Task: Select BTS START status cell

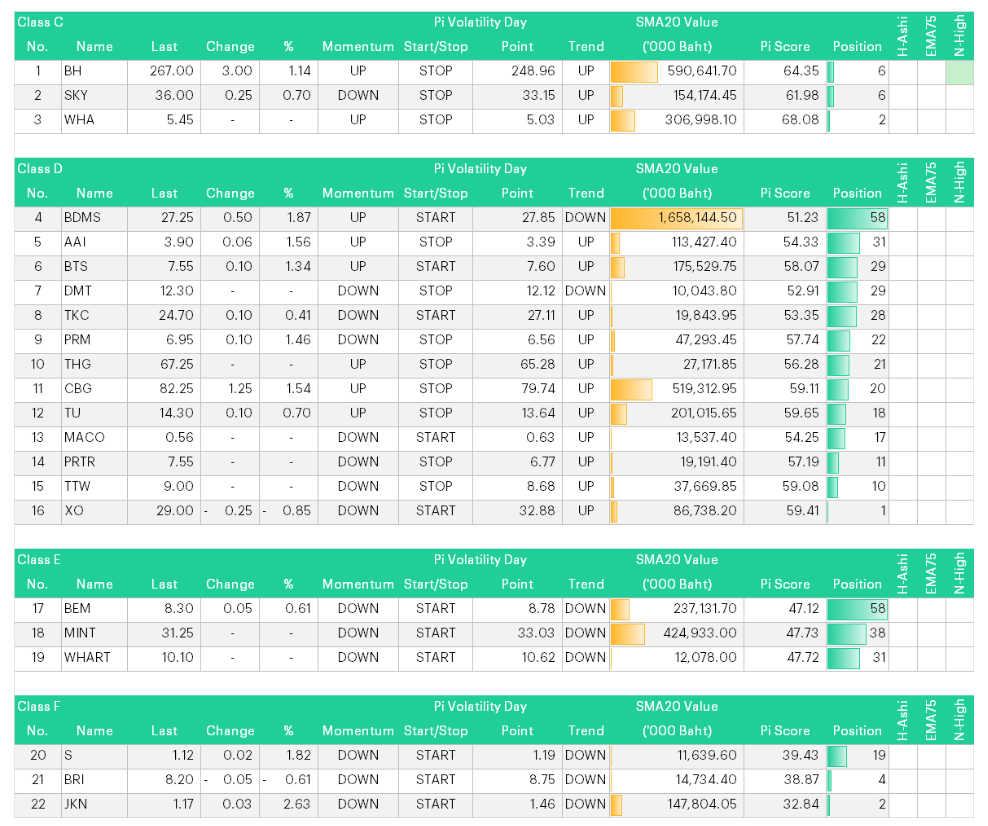Action: (x=435, y=267)
